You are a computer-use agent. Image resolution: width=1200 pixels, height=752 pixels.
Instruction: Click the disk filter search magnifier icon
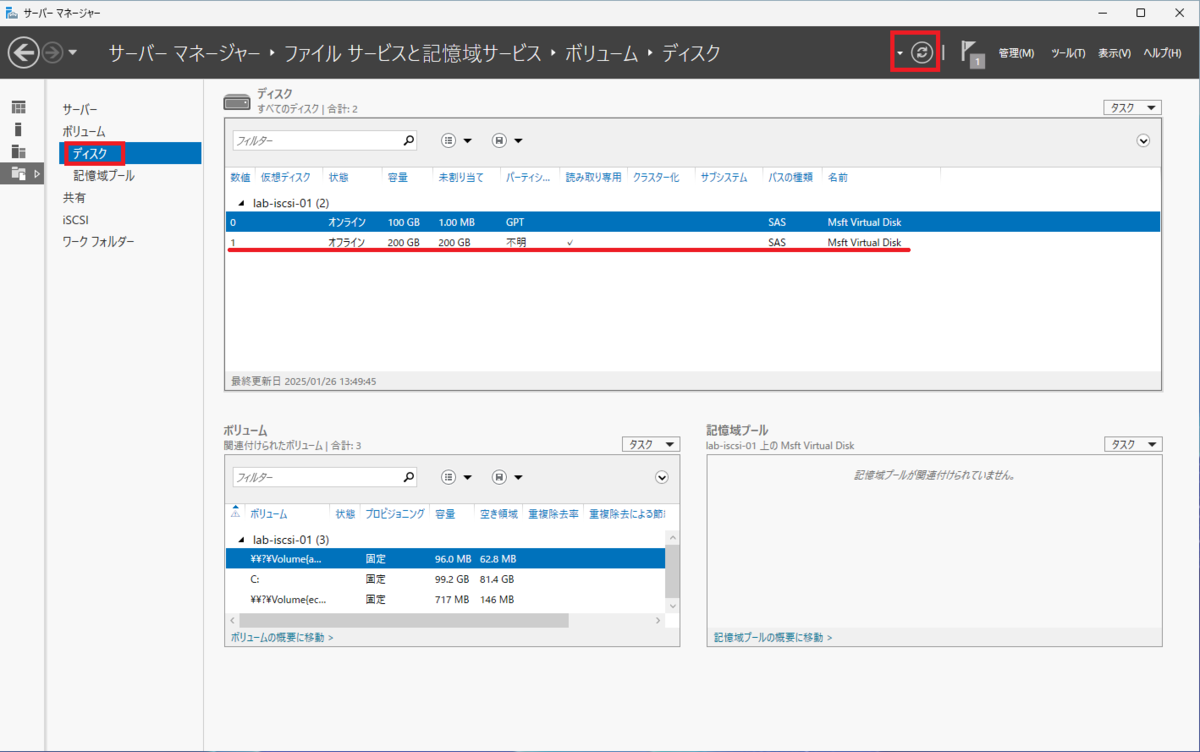point(409,140)
